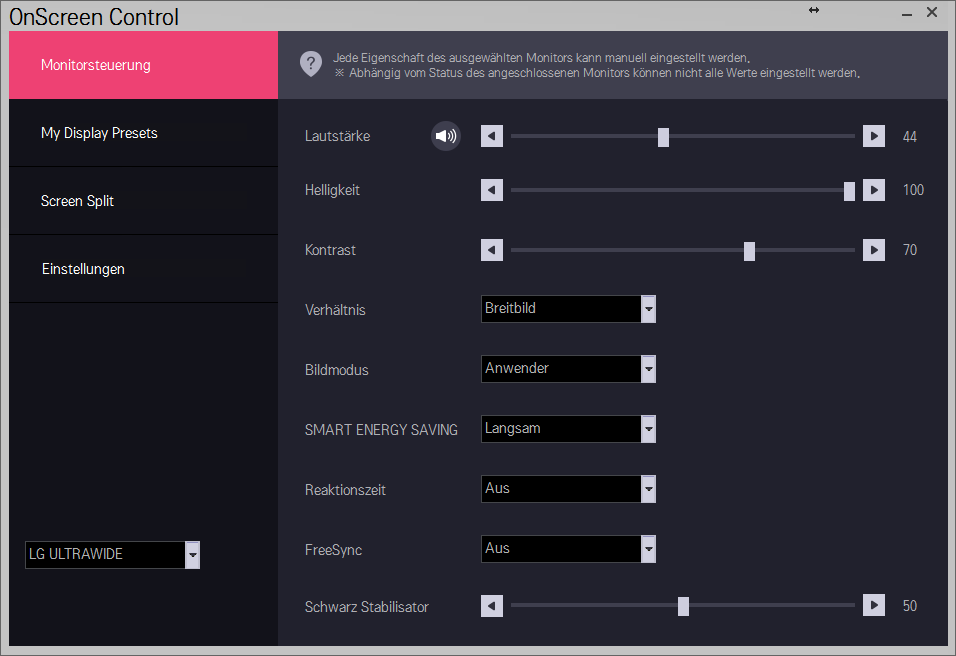Increase Kontrast with the right arrow
This screenshot has height=656, width=956.
(874, 250)
